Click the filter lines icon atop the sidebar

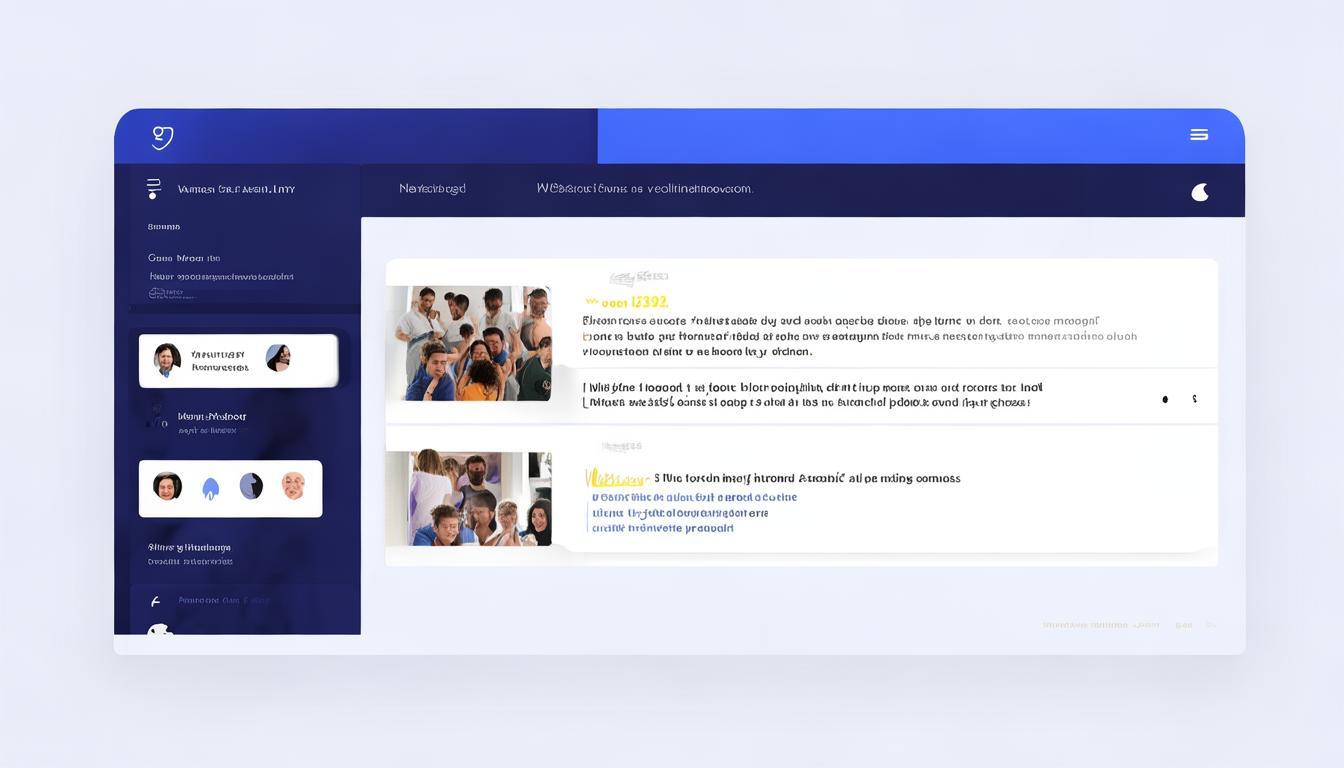click(153, 189)
